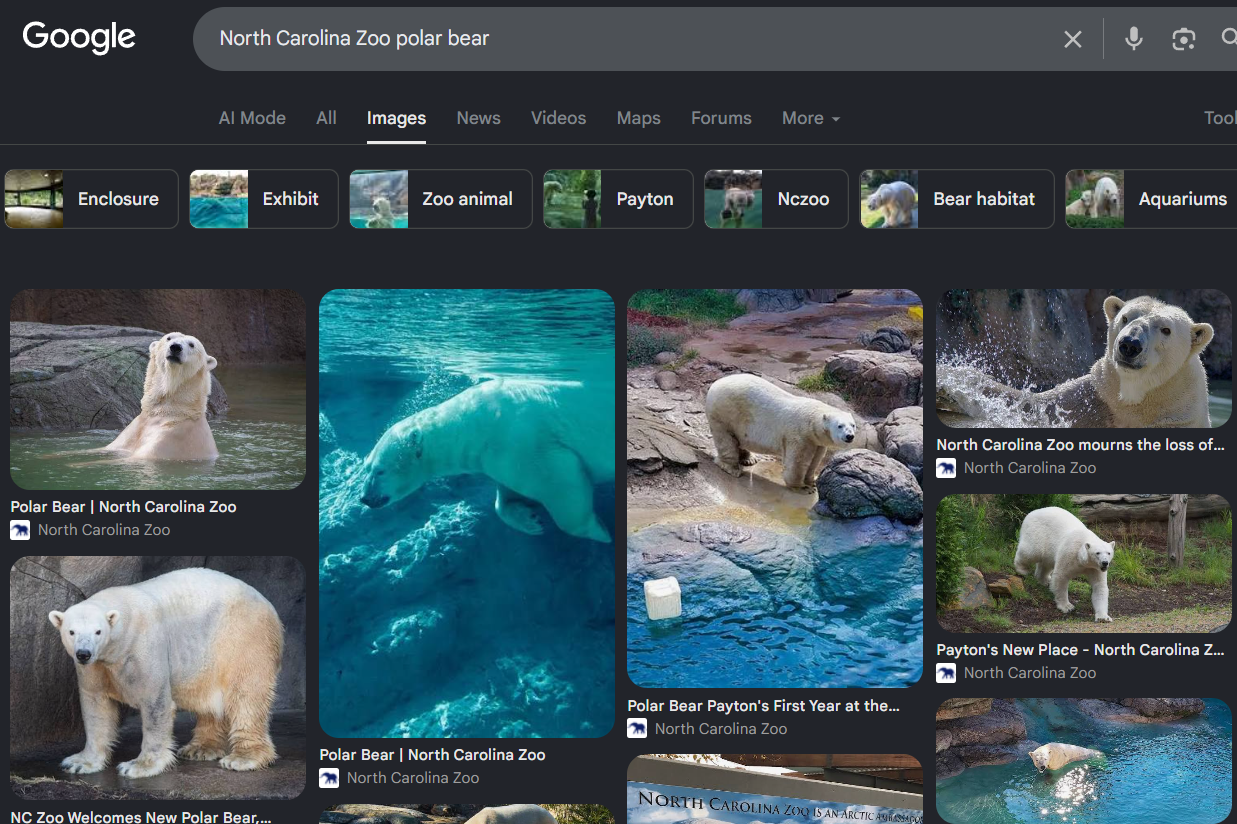The image size is (1237, 824).
Task: Click zoo favicon under 'North Carolina Zoo mourns' result
Action: [946, 468]
